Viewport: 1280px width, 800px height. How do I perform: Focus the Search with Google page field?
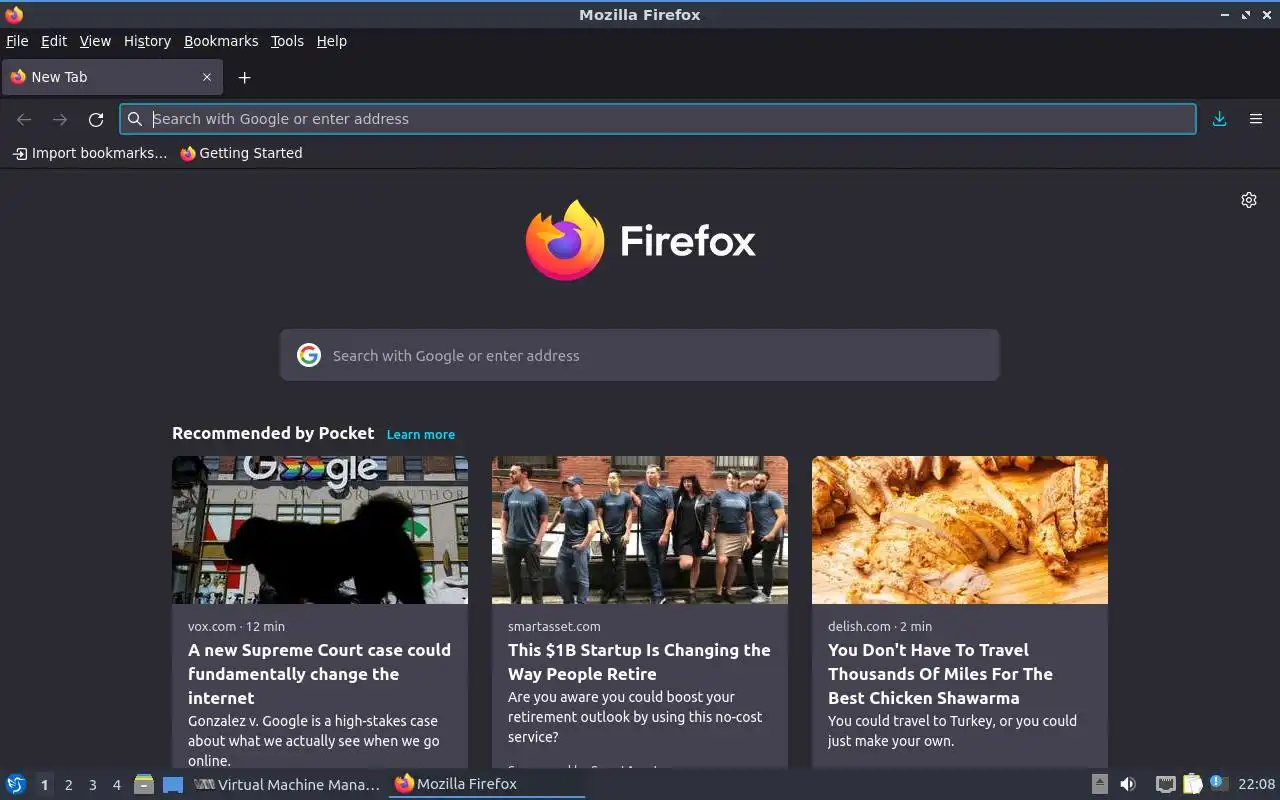pyautogui.click(x=640, y=355)
